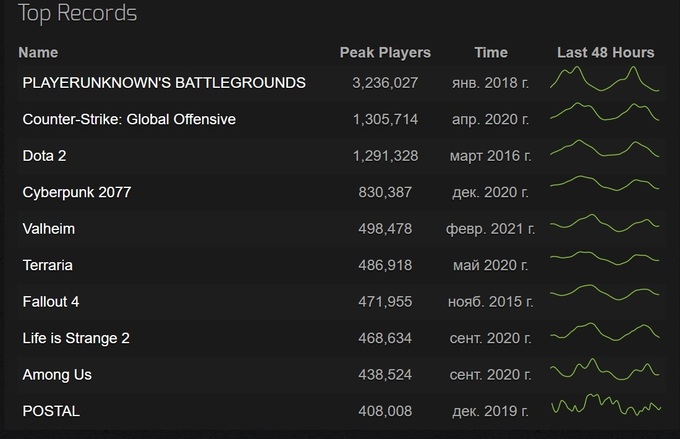Click Cyberpunk 2077 peak value 830,387
The image size is (680, 439).
385,192
